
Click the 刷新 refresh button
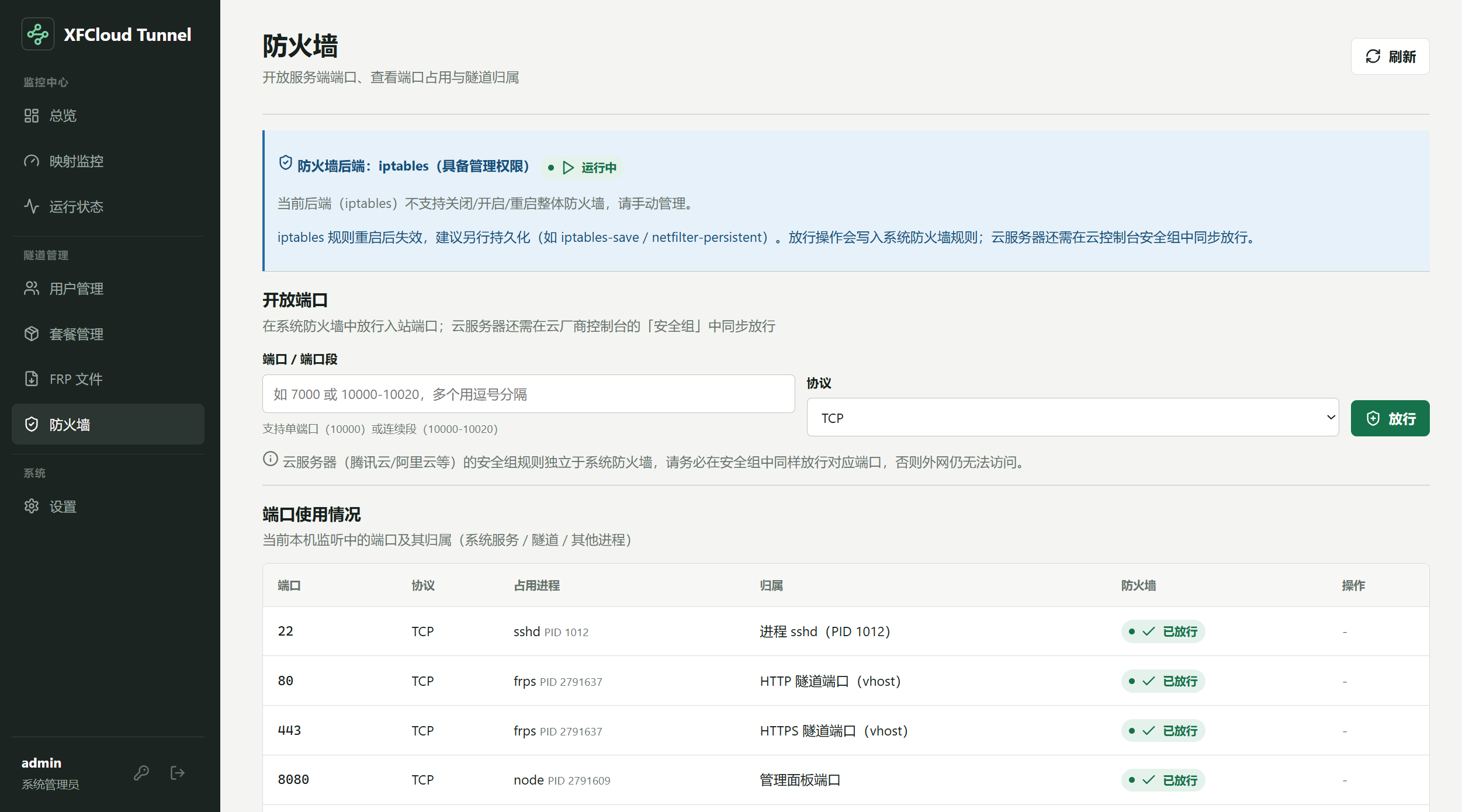1390,57
